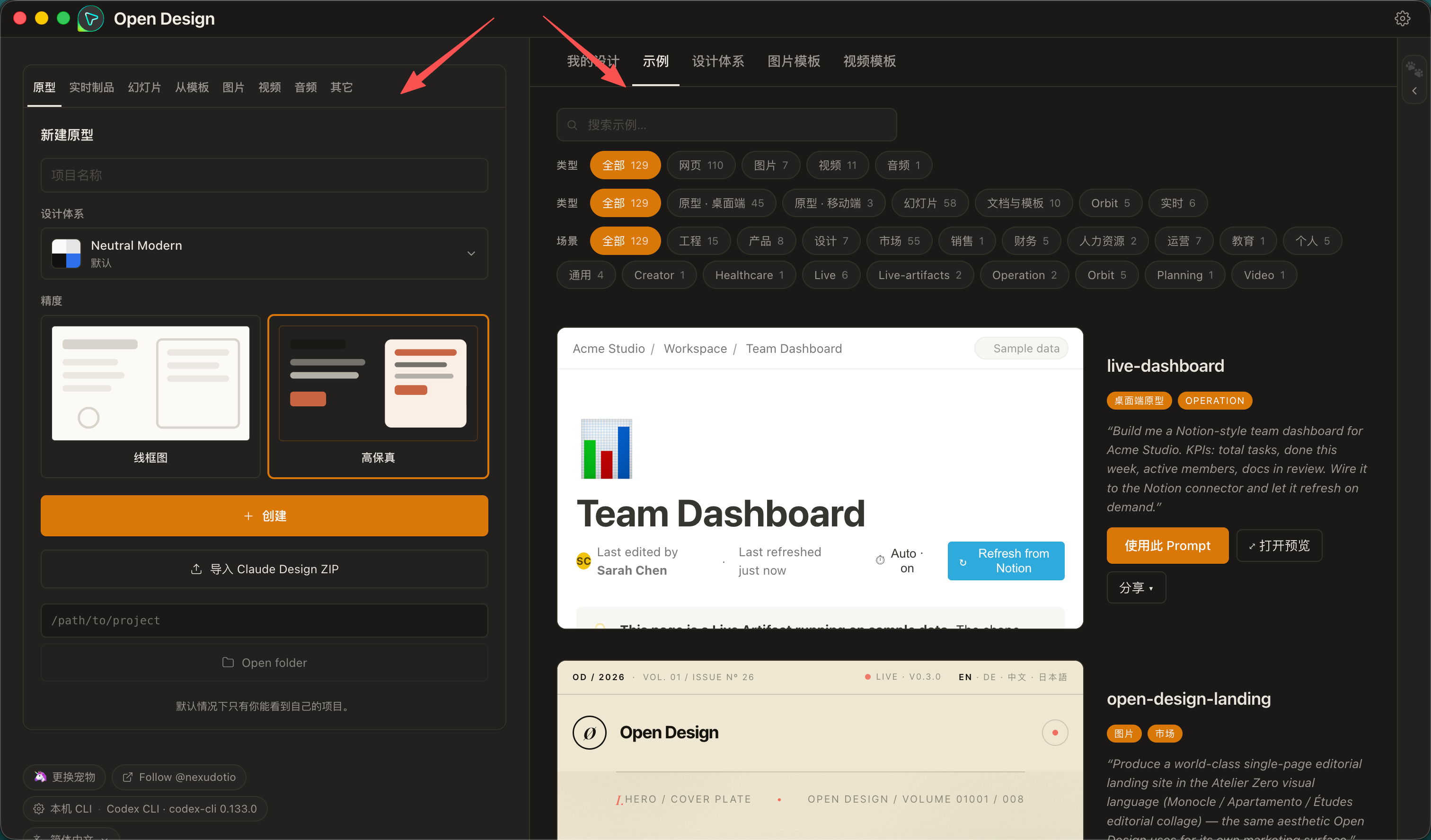Open the Follow @nexudotio link
The image size is (1431, 840).
(x=179, y=777)
